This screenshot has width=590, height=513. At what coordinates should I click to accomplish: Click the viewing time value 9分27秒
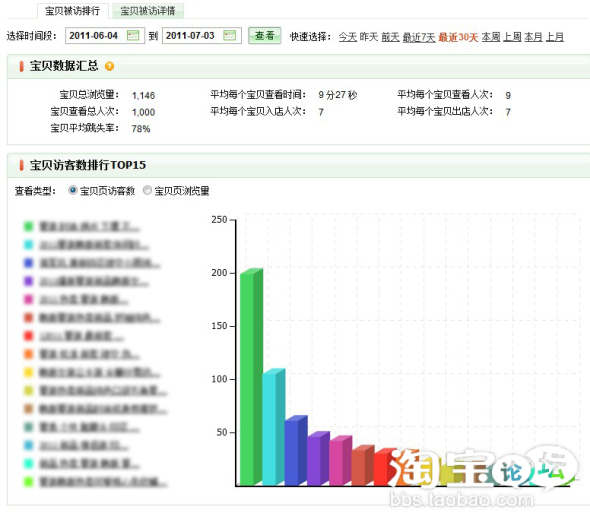coord(338,95)
